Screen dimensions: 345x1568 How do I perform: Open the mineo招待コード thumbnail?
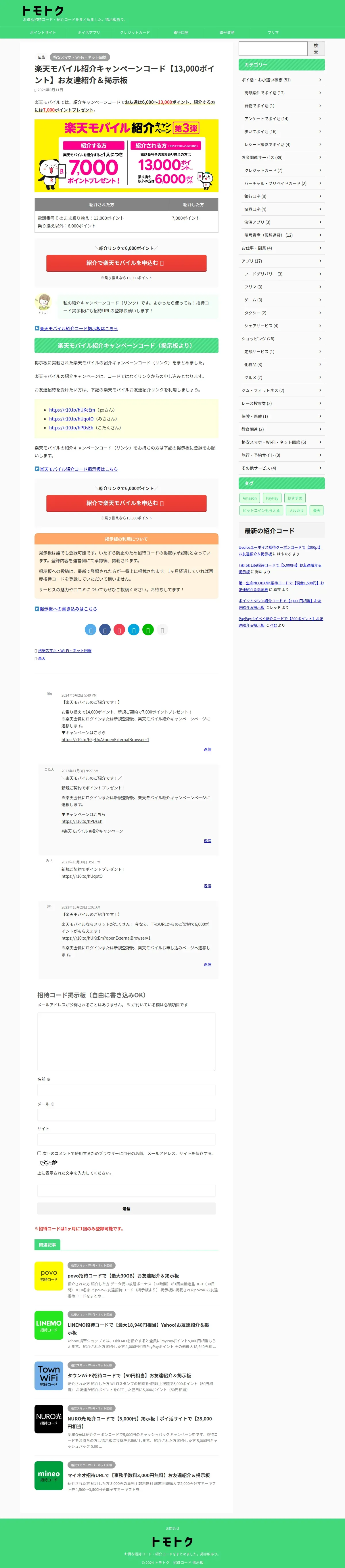click(49, 1476)
